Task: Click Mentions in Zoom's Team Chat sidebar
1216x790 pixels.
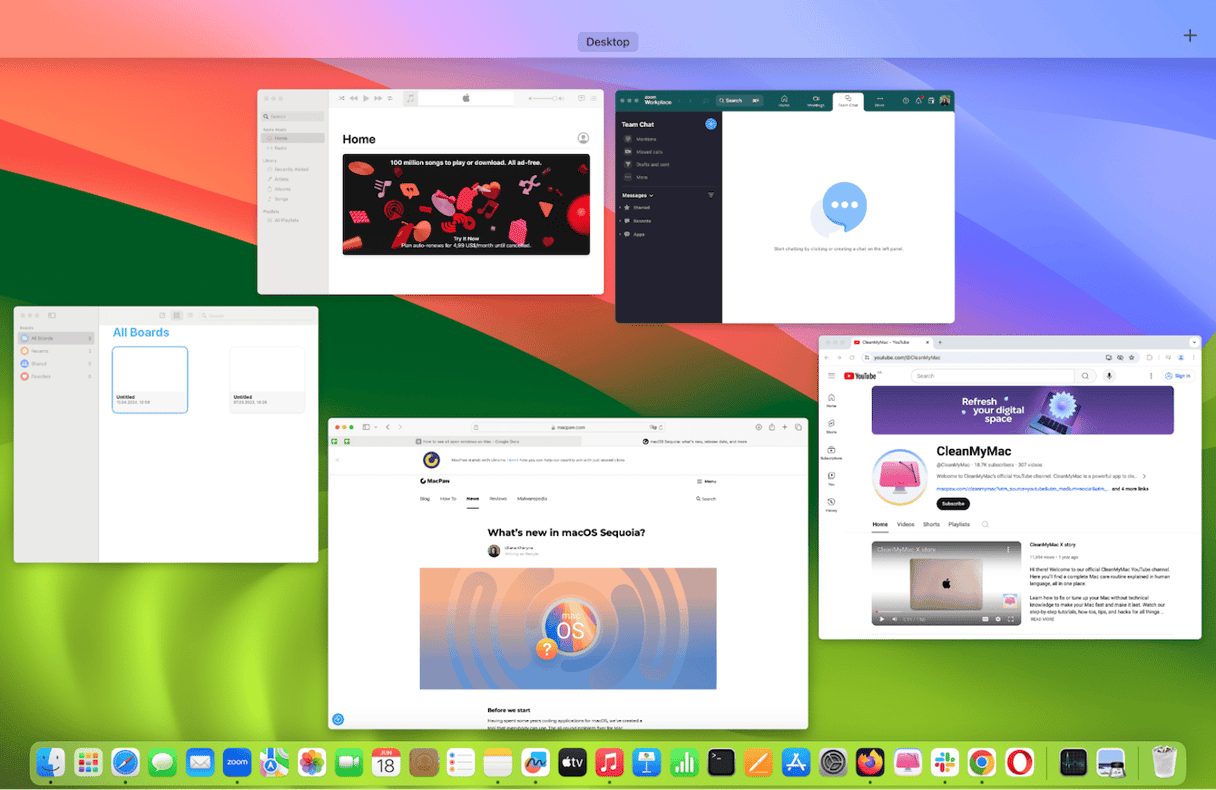Action: [647, 139]
